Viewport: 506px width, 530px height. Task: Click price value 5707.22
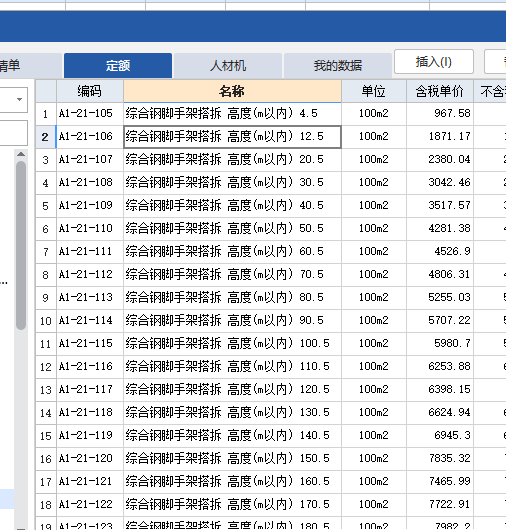click(x=450, y=320)
